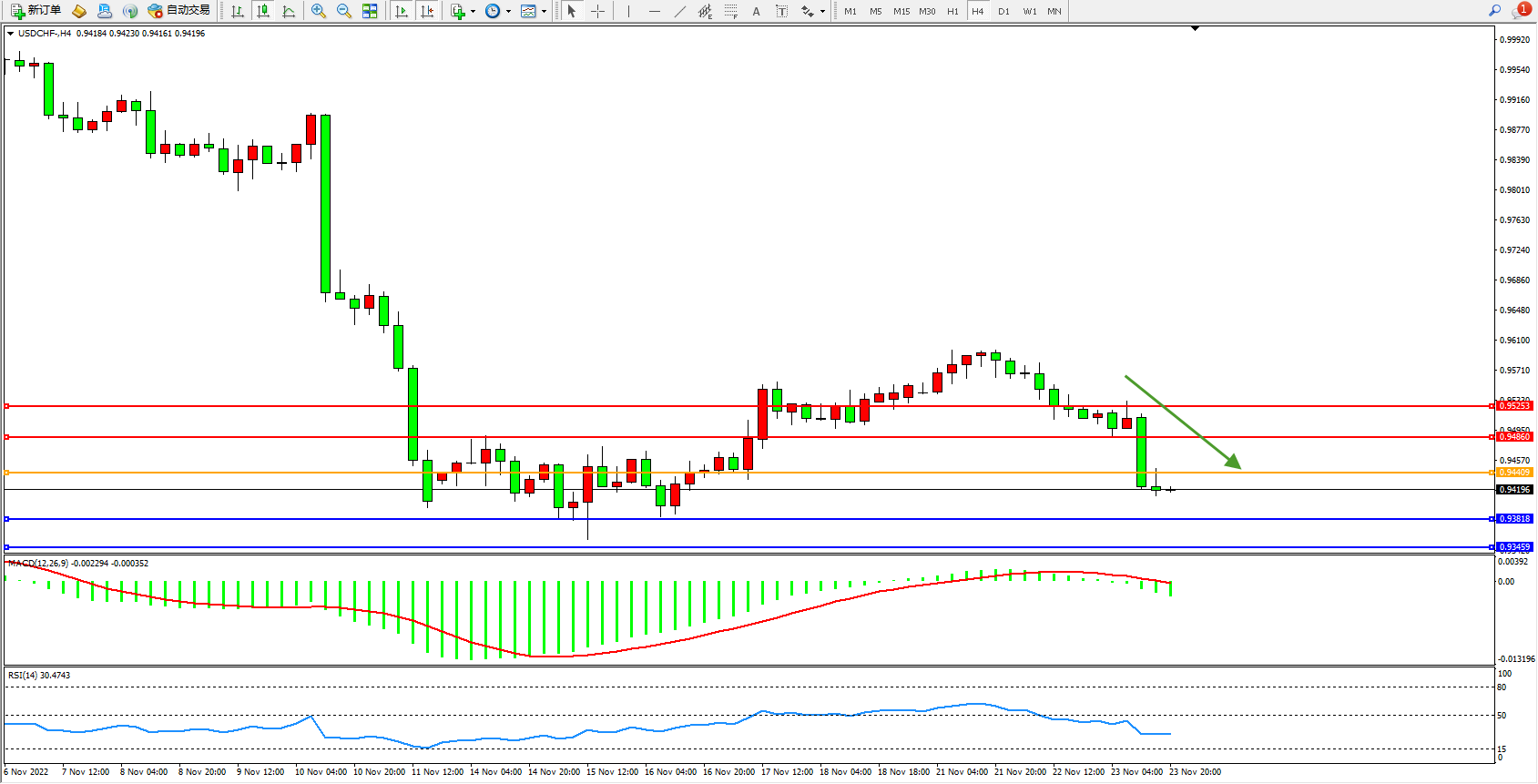Select the Fibonacci retracement tool
The width and height of the screenshot is (1538, 784).
730,11
